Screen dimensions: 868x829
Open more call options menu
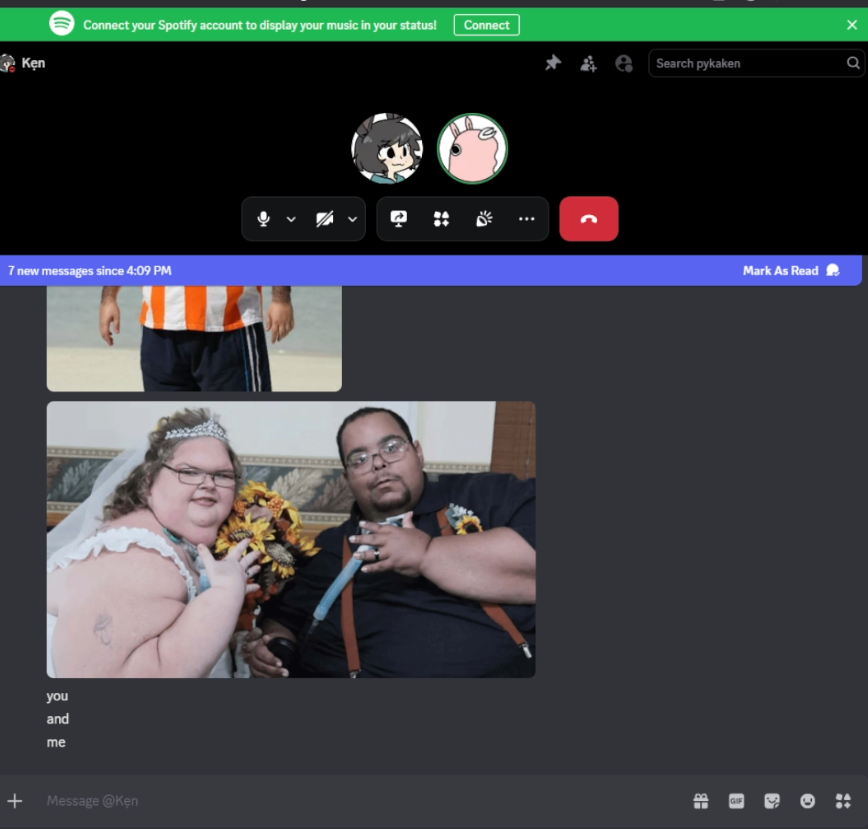pyautogui.click(x=526, y=219)
